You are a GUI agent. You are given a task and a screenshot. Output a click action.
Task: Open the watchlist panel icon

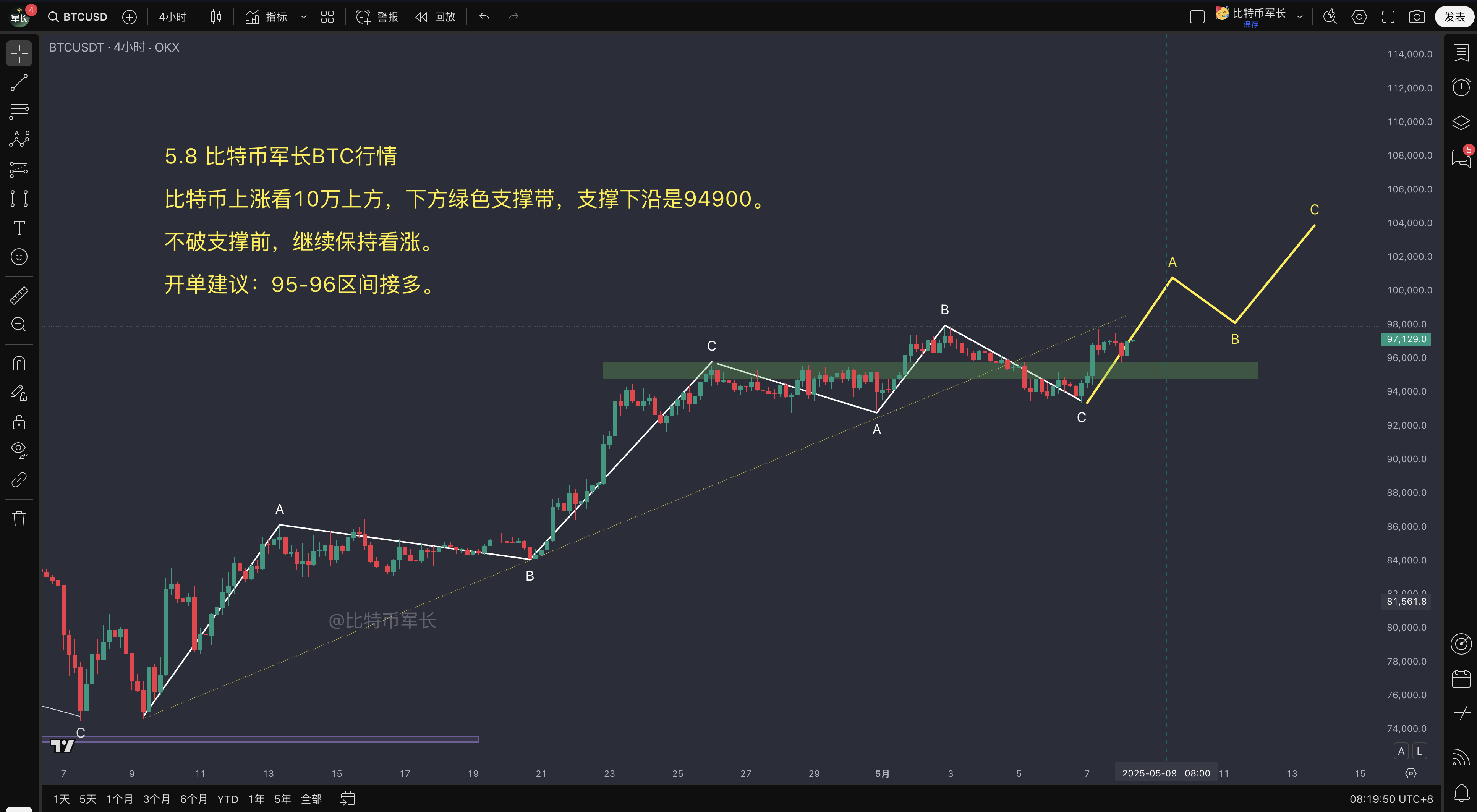pyautogui.click(x=1461, y=53)
